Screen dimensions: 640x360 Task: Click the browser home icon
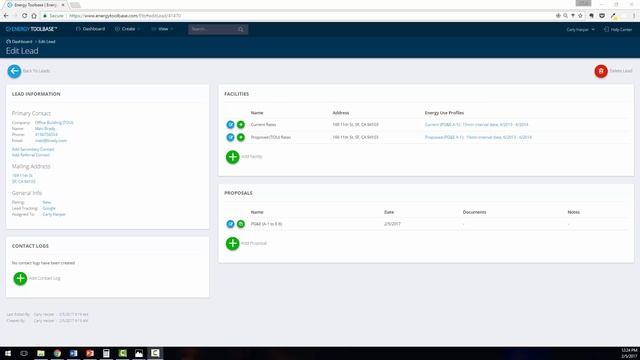point(34,16)
